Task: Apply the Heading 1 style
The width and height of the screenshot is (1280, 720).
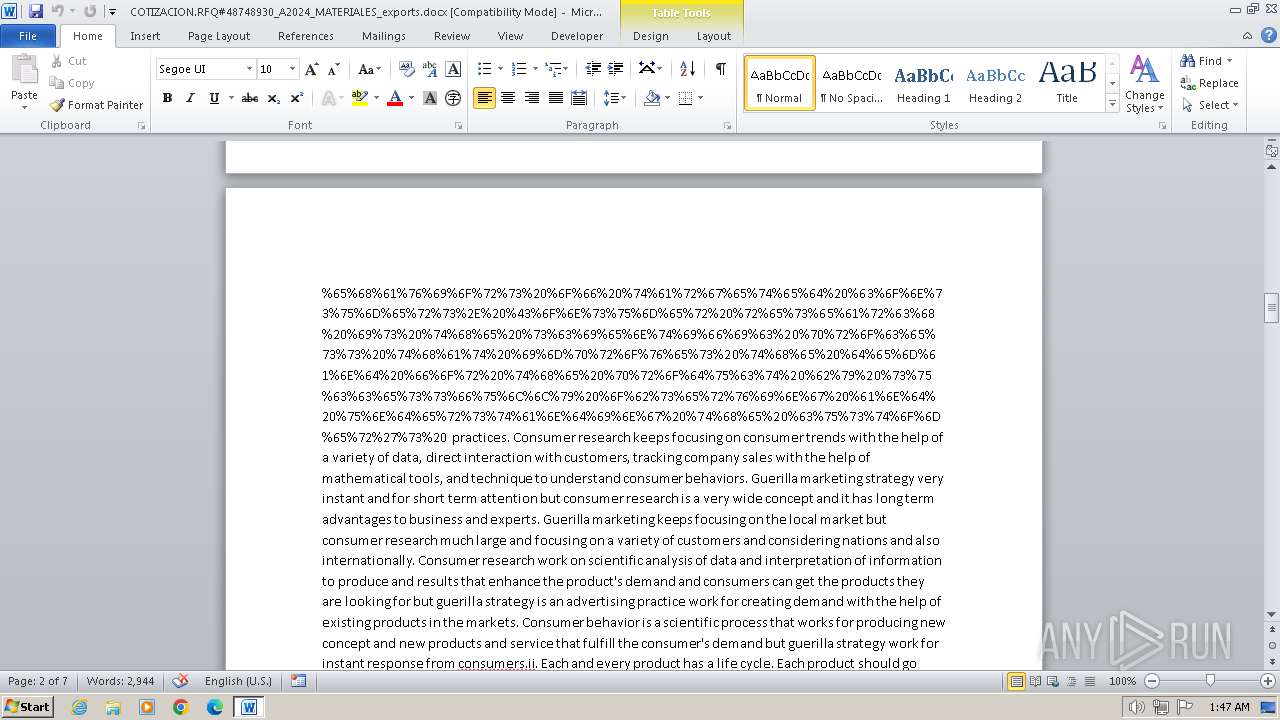Action: [923, 83]
